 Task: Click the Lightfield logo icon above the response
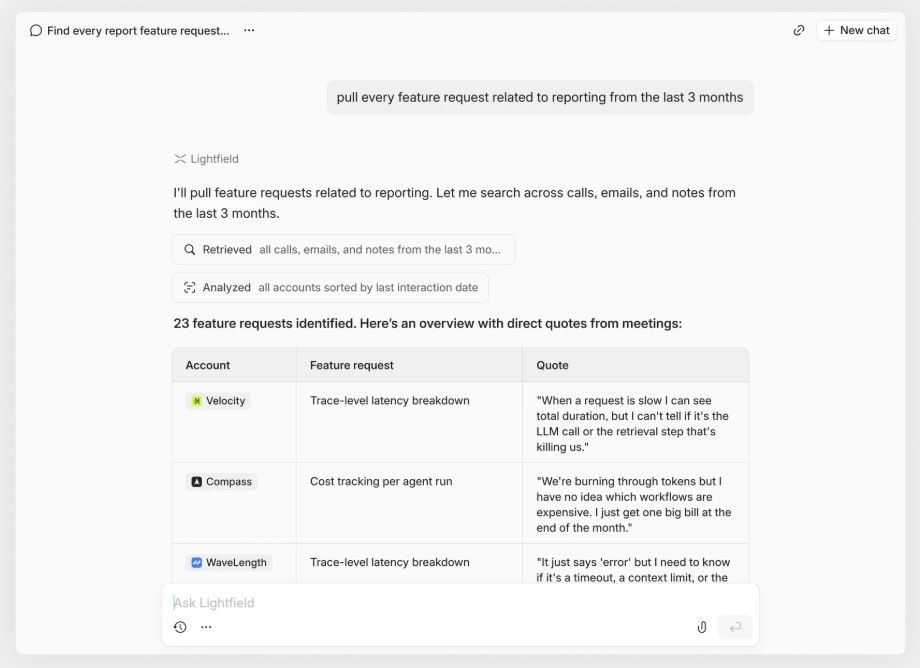click(180, 159)
